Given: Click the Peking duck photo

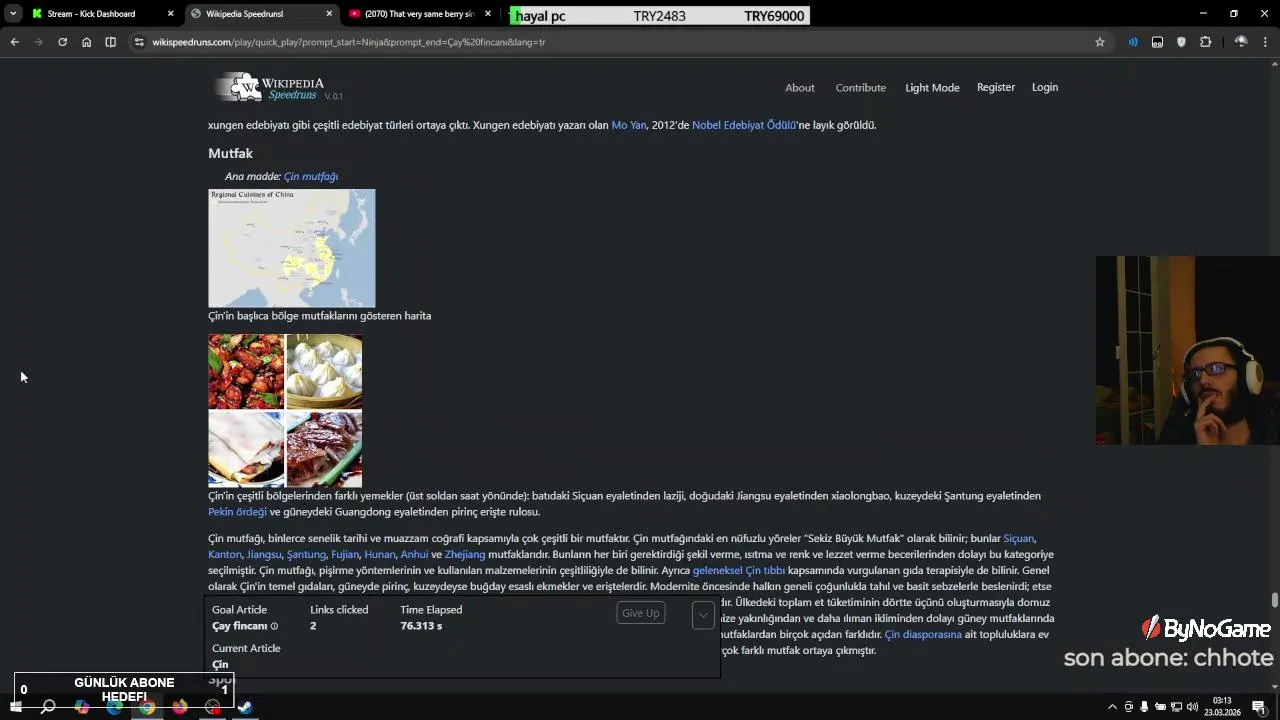Looking at the screenshot, I should click(x=324, y=449).
